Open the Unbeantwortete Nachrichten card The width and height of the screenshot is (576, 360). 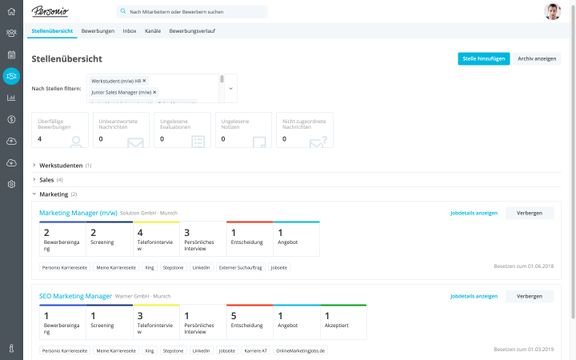point(121,130)
